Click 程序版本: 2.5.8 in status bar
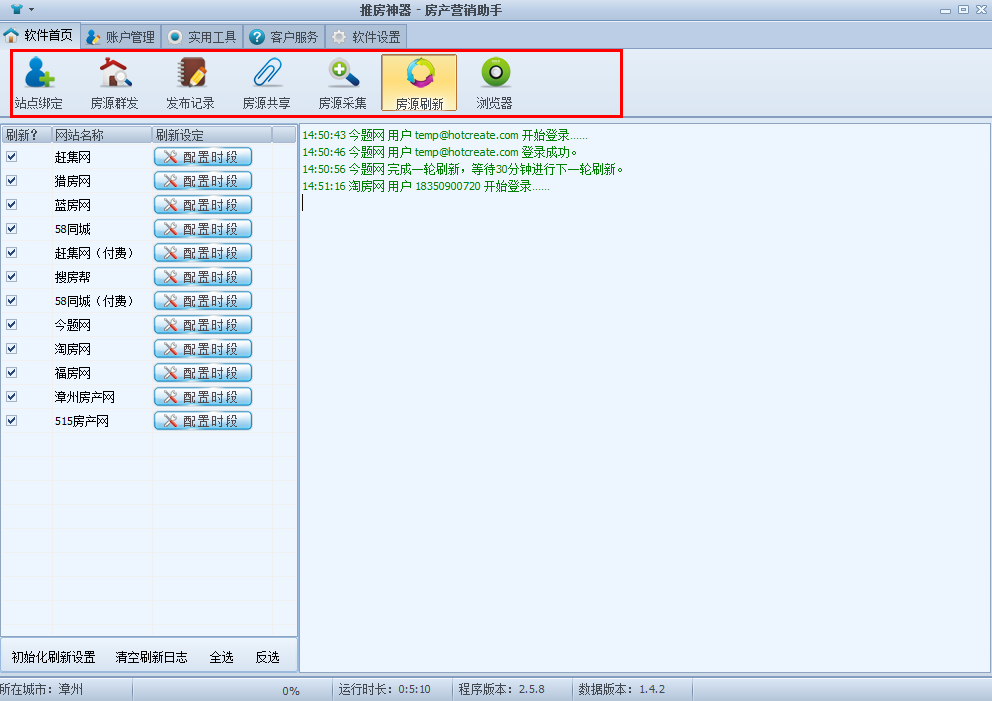This screenshot has height=701, width=992. click(x=502, y=689)
